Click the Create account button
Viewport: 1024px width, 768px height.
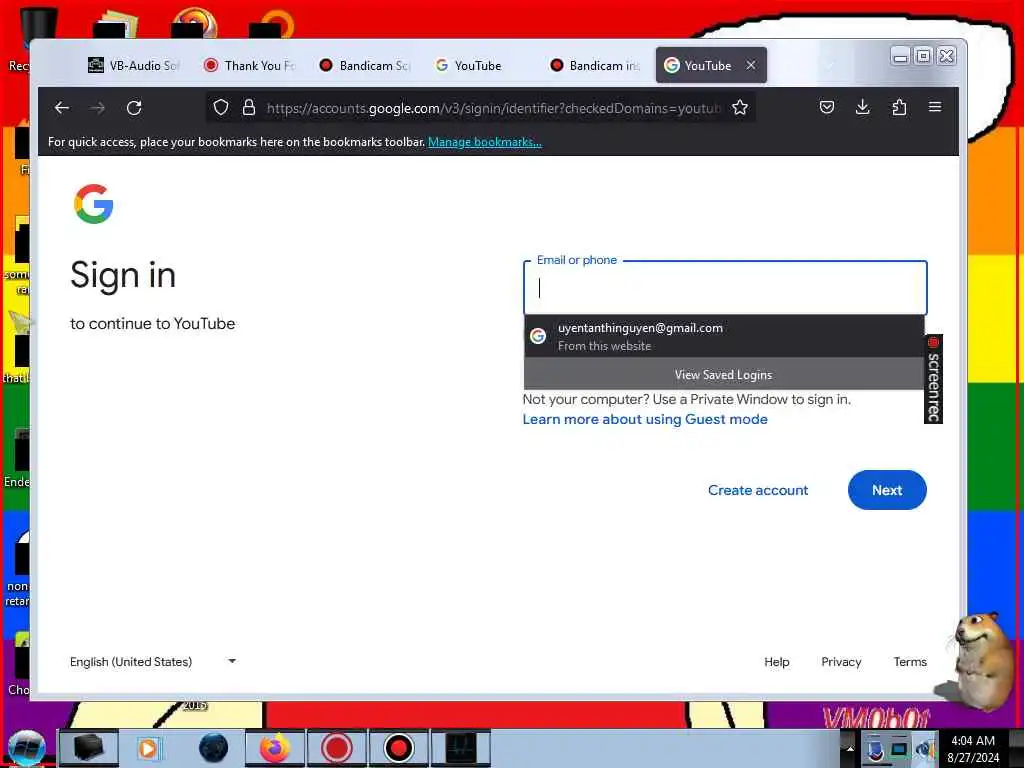click(758, 490)
